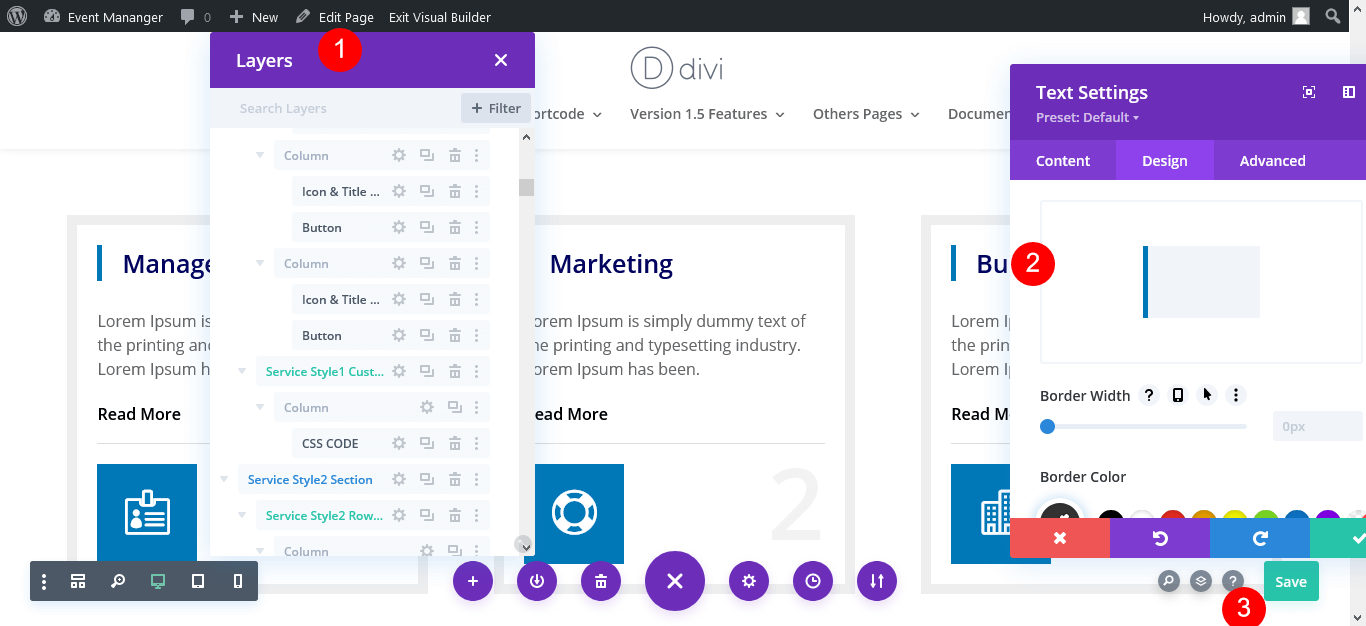Switch to phone view mode
1366x626 pixels.
238,581
